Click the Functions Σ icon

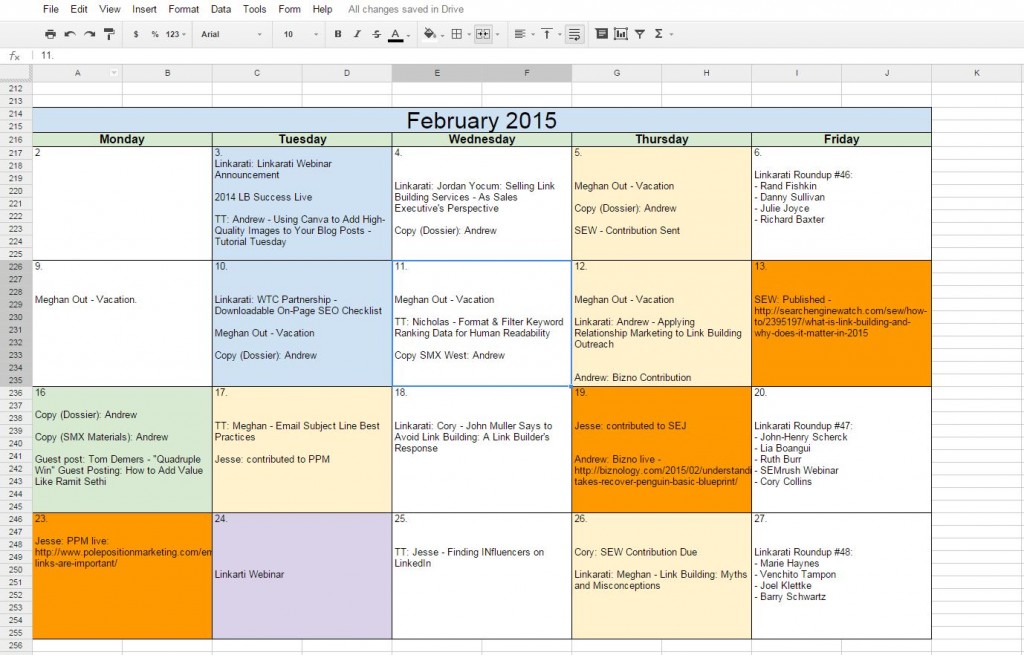[x=659, y=33]
